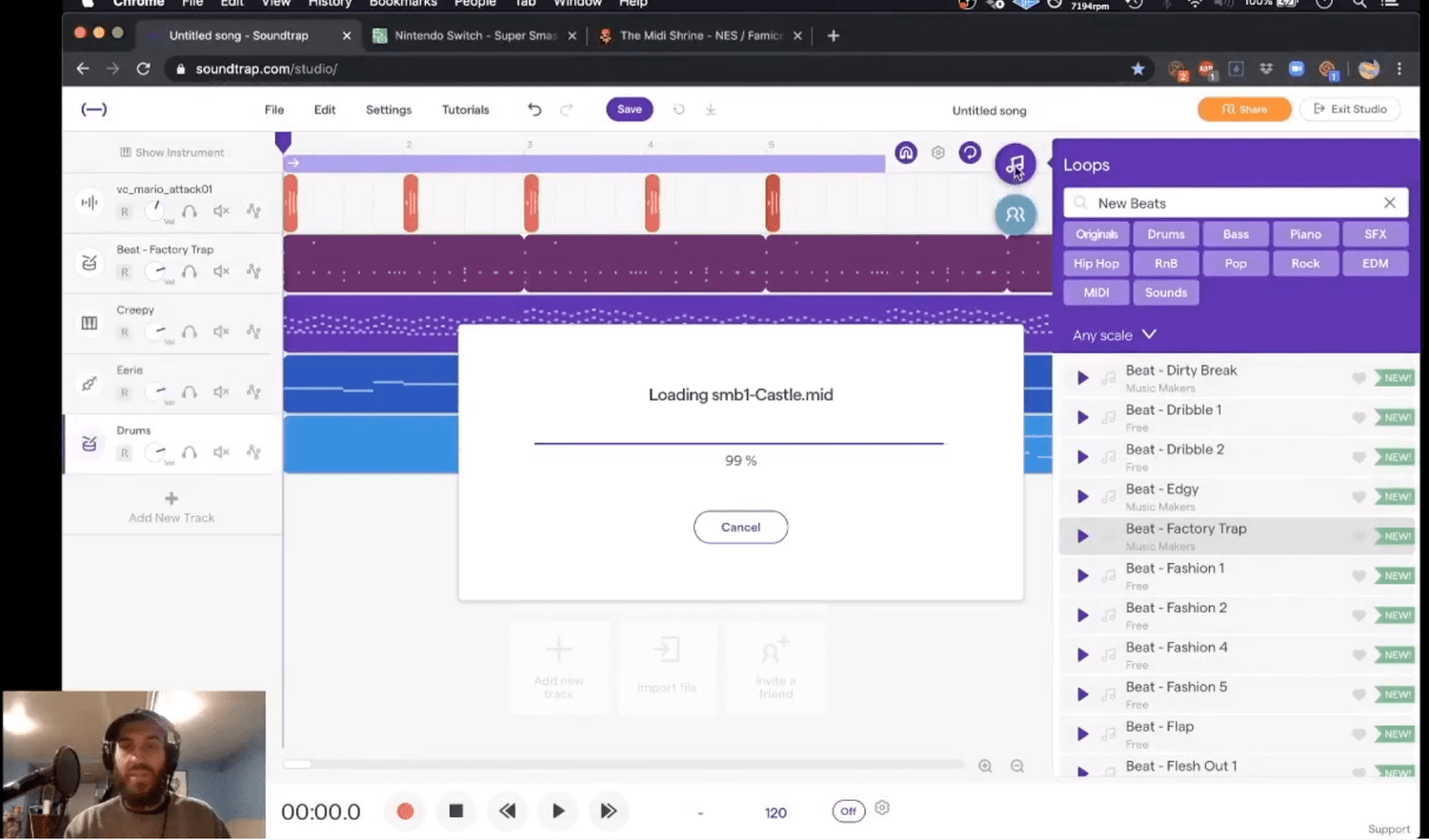The width and height of the screenshot is (1429, 840).
Task: Switch the Off toggle near the tempo display
Action: pos(848,810)
